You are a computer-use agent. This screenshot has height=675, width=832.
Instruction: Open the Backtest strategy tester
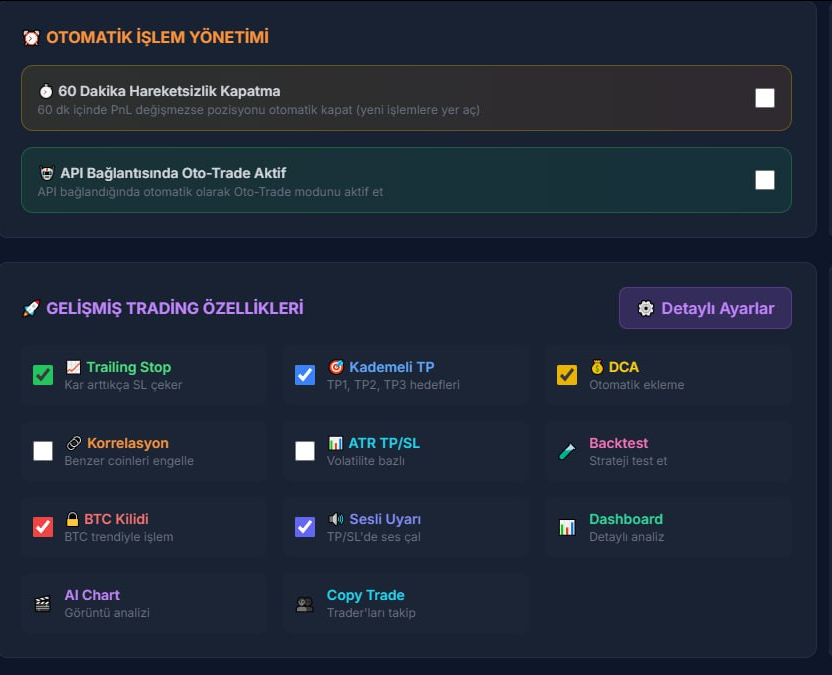669,452
